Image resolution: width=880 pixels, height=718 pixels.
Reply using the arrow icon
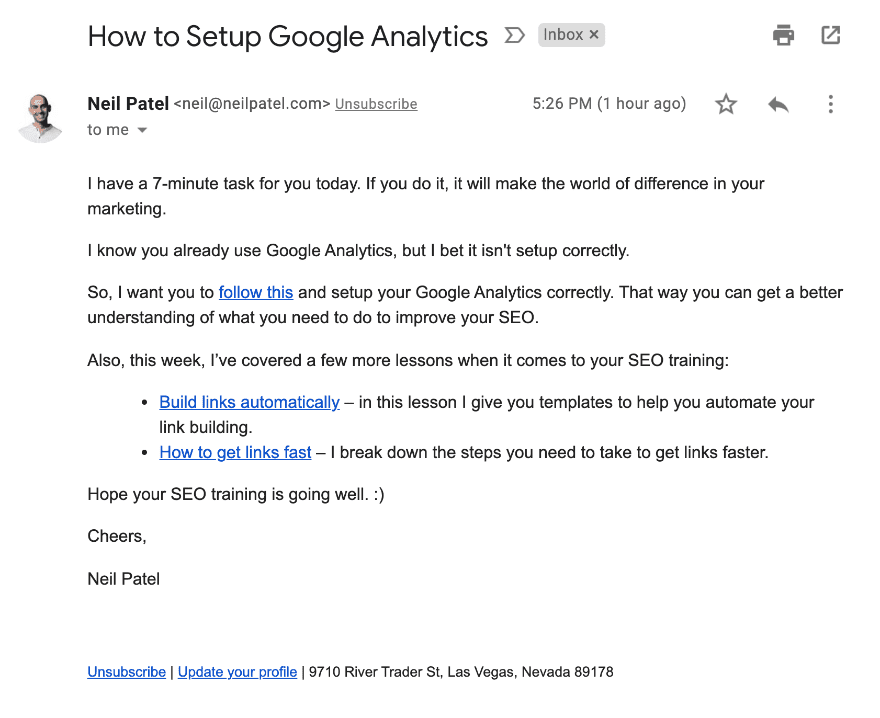[778, 104]
